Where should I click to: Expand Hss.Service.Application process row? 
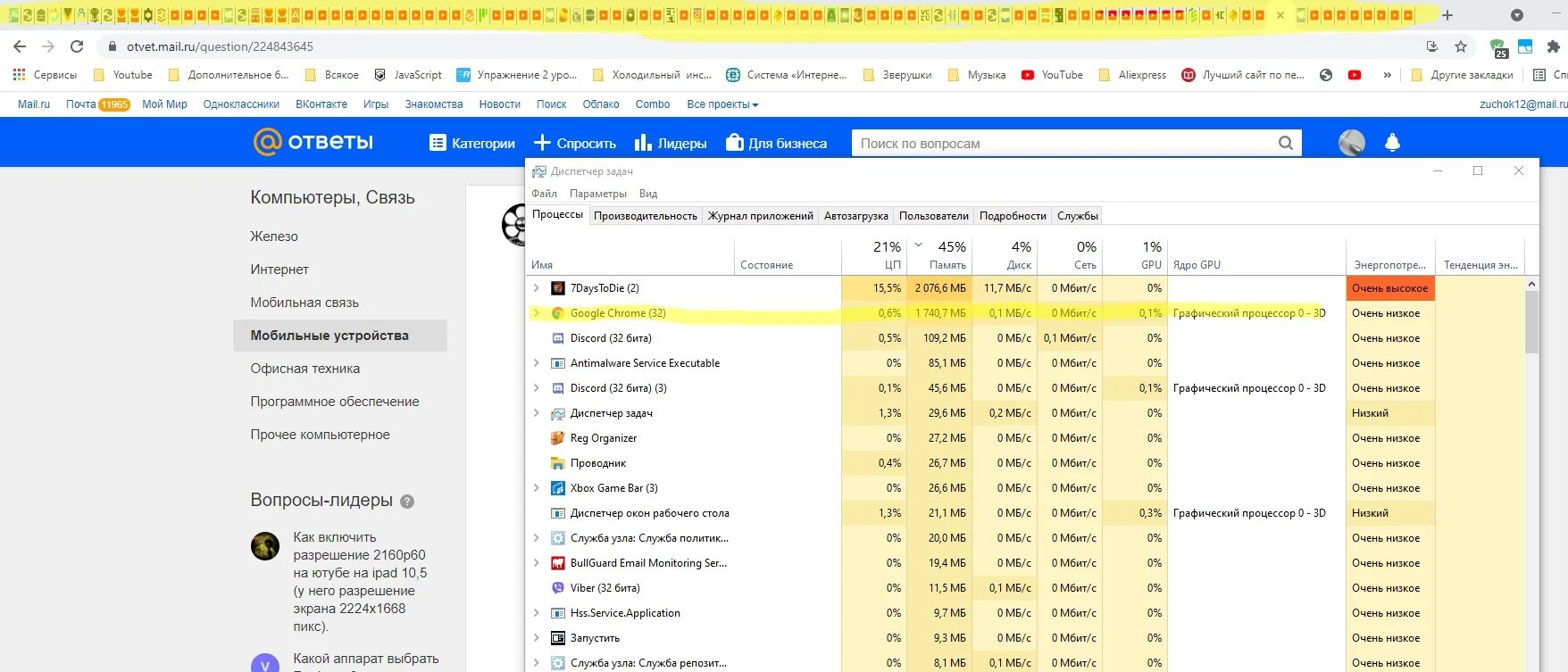536,613
